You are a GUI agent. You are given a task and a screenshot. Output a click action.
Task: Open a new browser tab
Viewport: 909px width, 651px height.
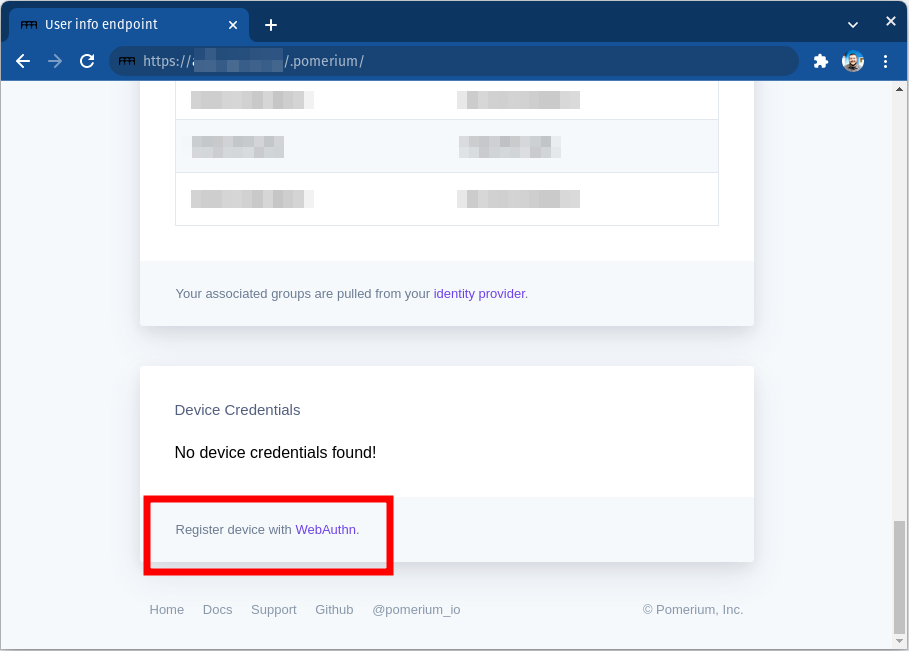[270, 24]
